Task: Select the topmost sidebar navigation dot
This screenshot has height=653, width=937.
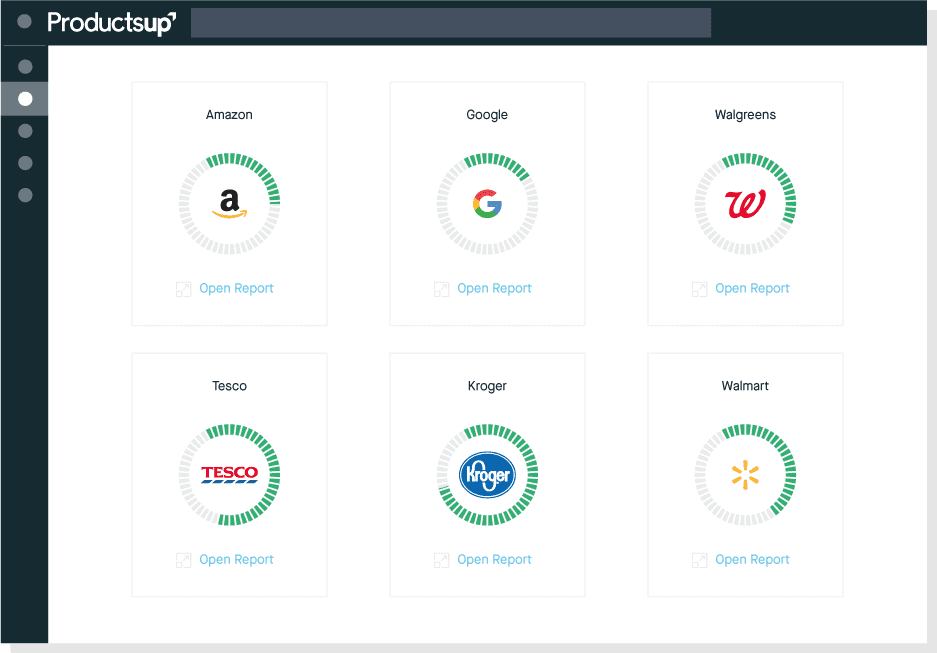Action: click(x=25, y=66)
